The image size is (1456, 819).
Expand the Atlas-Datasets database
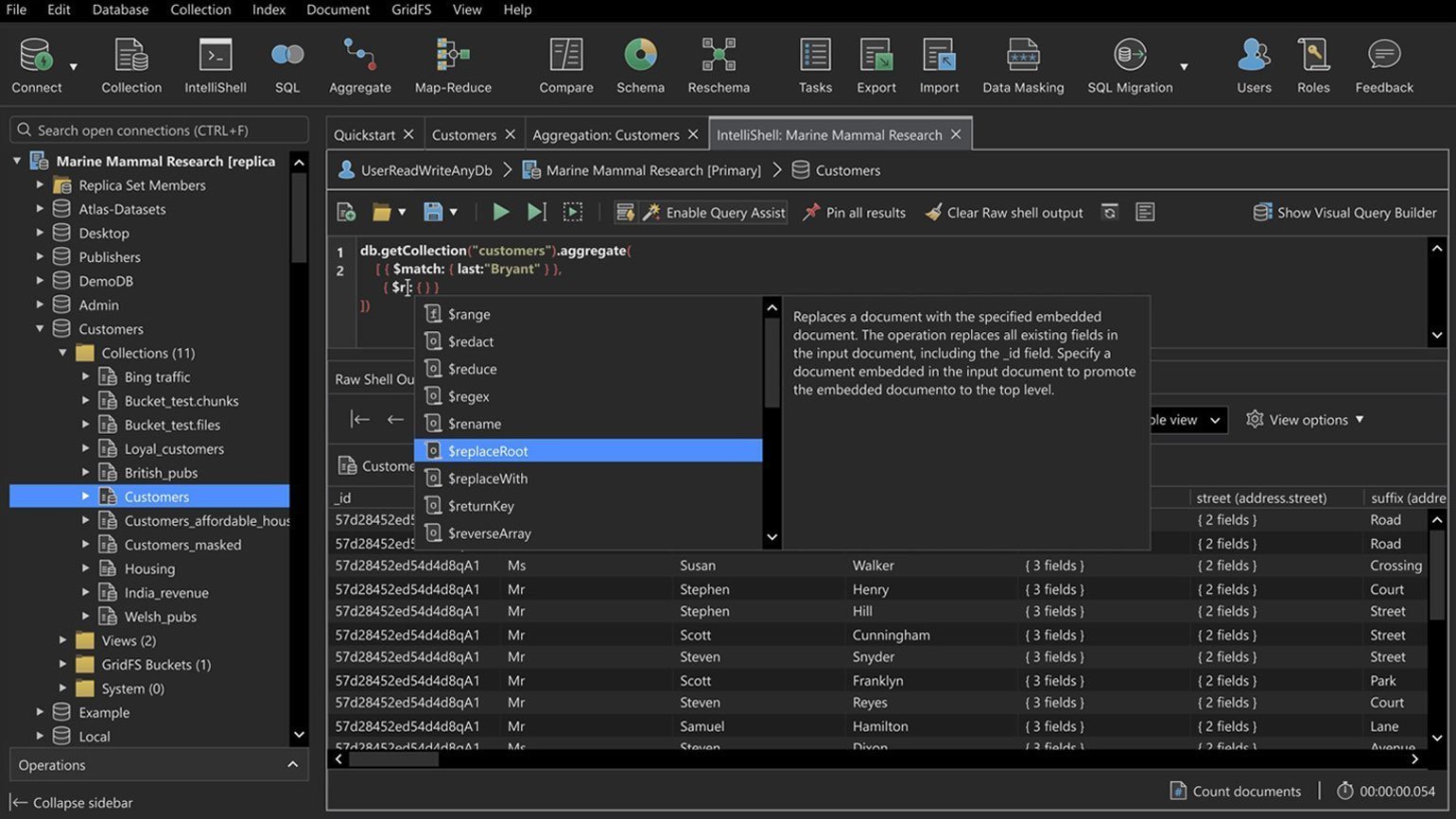click(x=40, y=209)
